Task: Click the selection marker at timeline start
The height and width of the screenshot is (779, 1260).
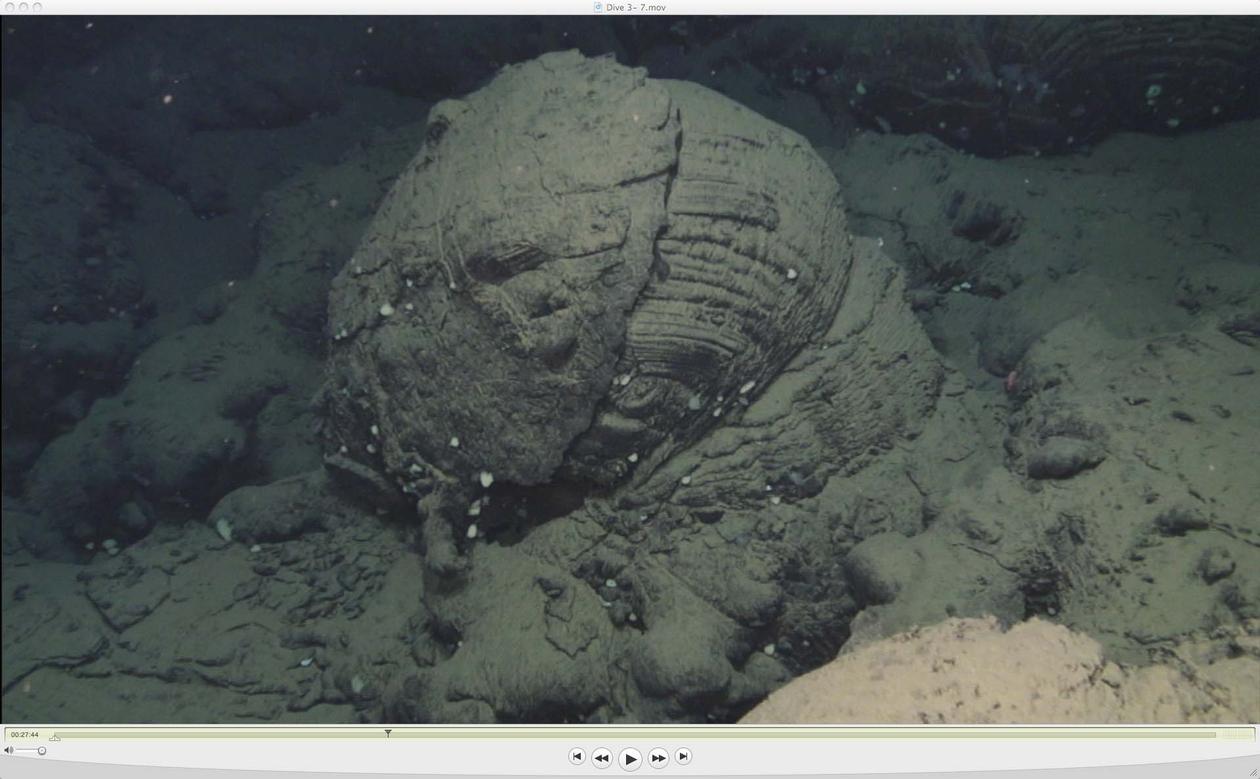Action: (x=55, y=738)
